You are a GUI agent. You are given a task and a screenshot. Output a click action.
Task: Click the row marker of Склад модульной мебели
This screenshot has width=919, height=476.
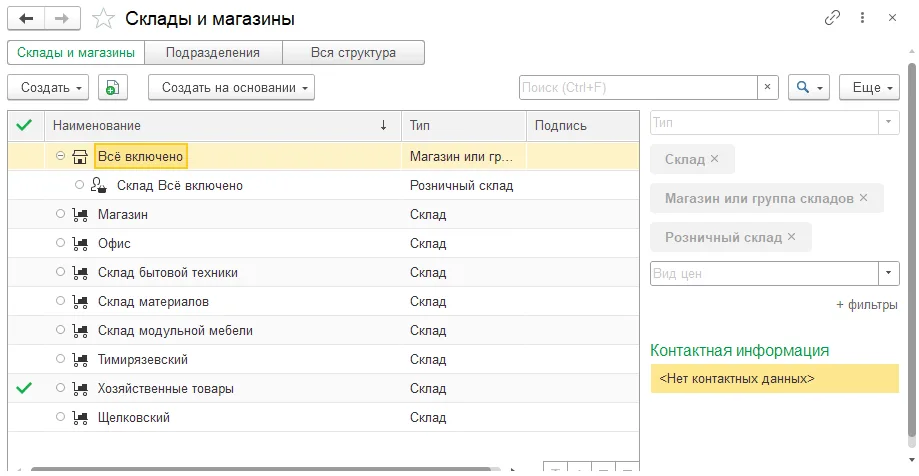60,330
